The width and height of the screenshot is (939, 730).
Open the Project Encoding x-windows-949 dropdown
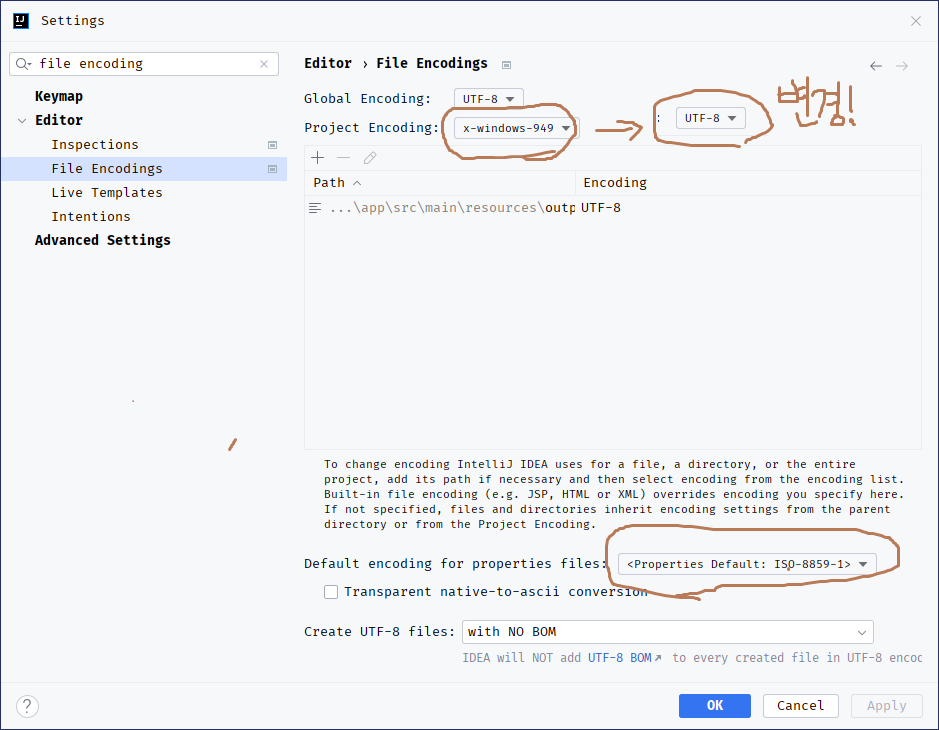tap(515, 128)
